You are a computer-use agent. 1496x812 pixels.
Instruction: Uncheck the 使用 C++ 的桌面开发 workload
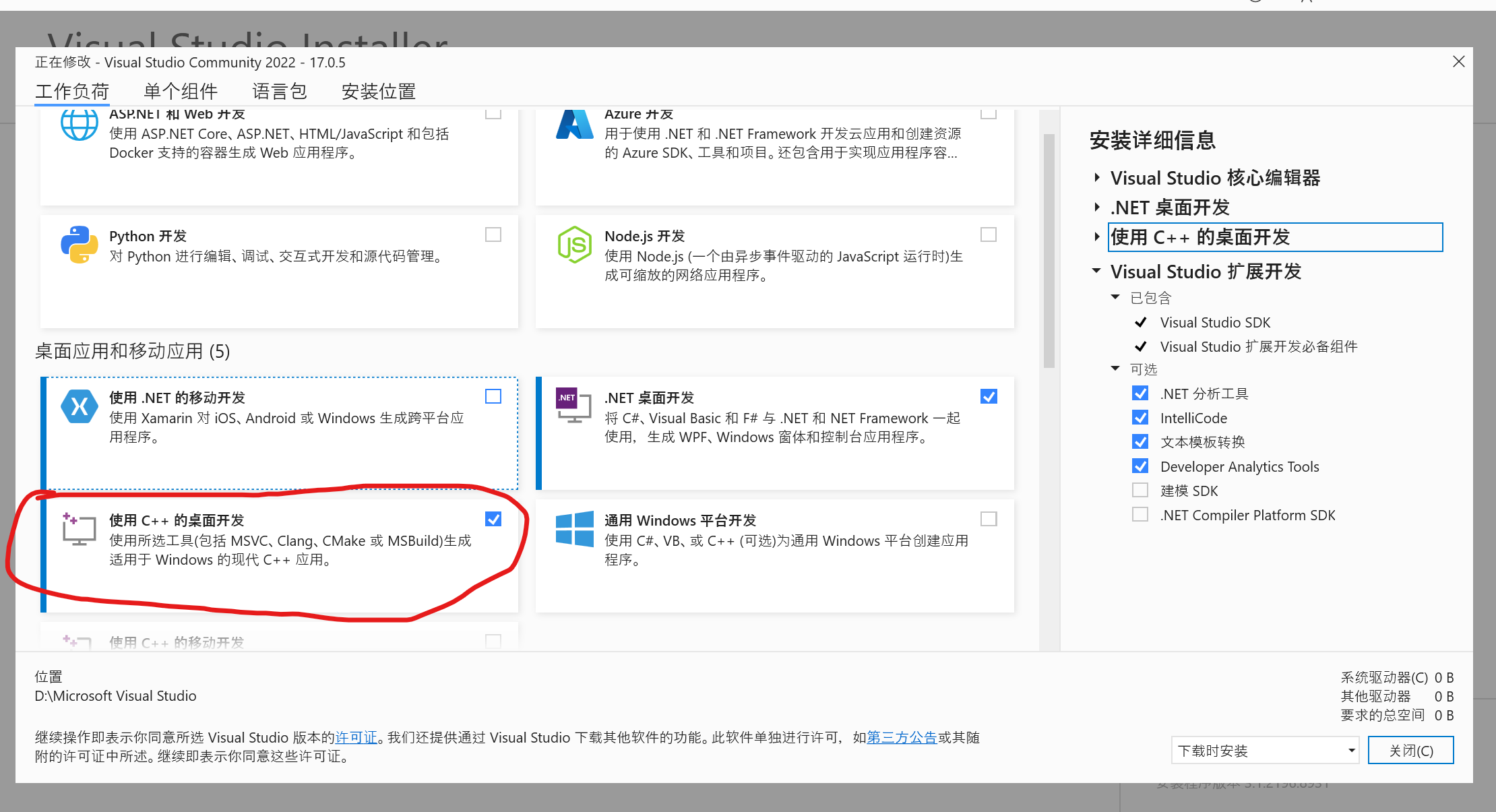(494, 519)
